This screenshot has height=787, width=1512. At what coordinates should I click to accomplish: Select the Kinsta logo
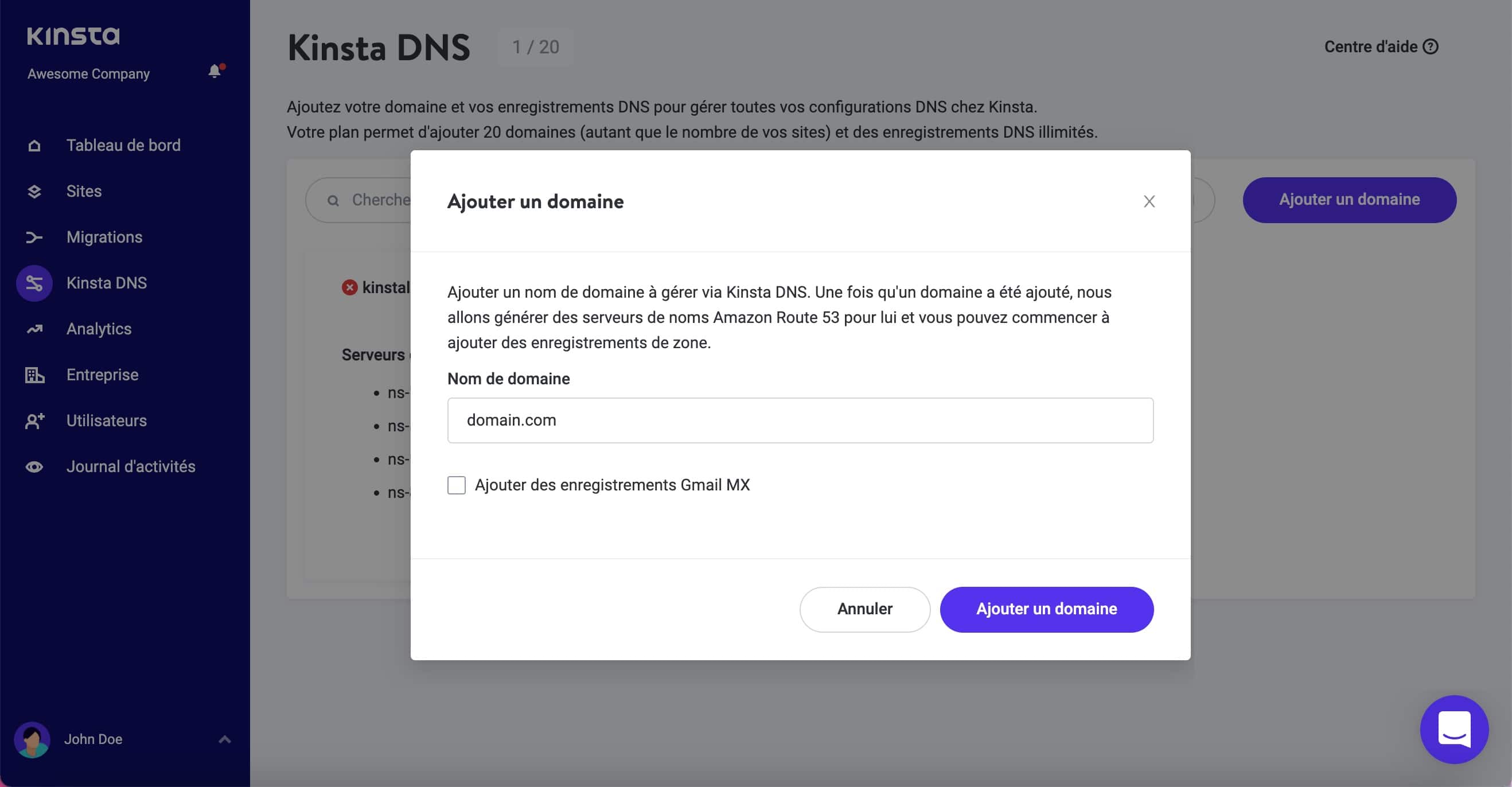tap(73, 35)
